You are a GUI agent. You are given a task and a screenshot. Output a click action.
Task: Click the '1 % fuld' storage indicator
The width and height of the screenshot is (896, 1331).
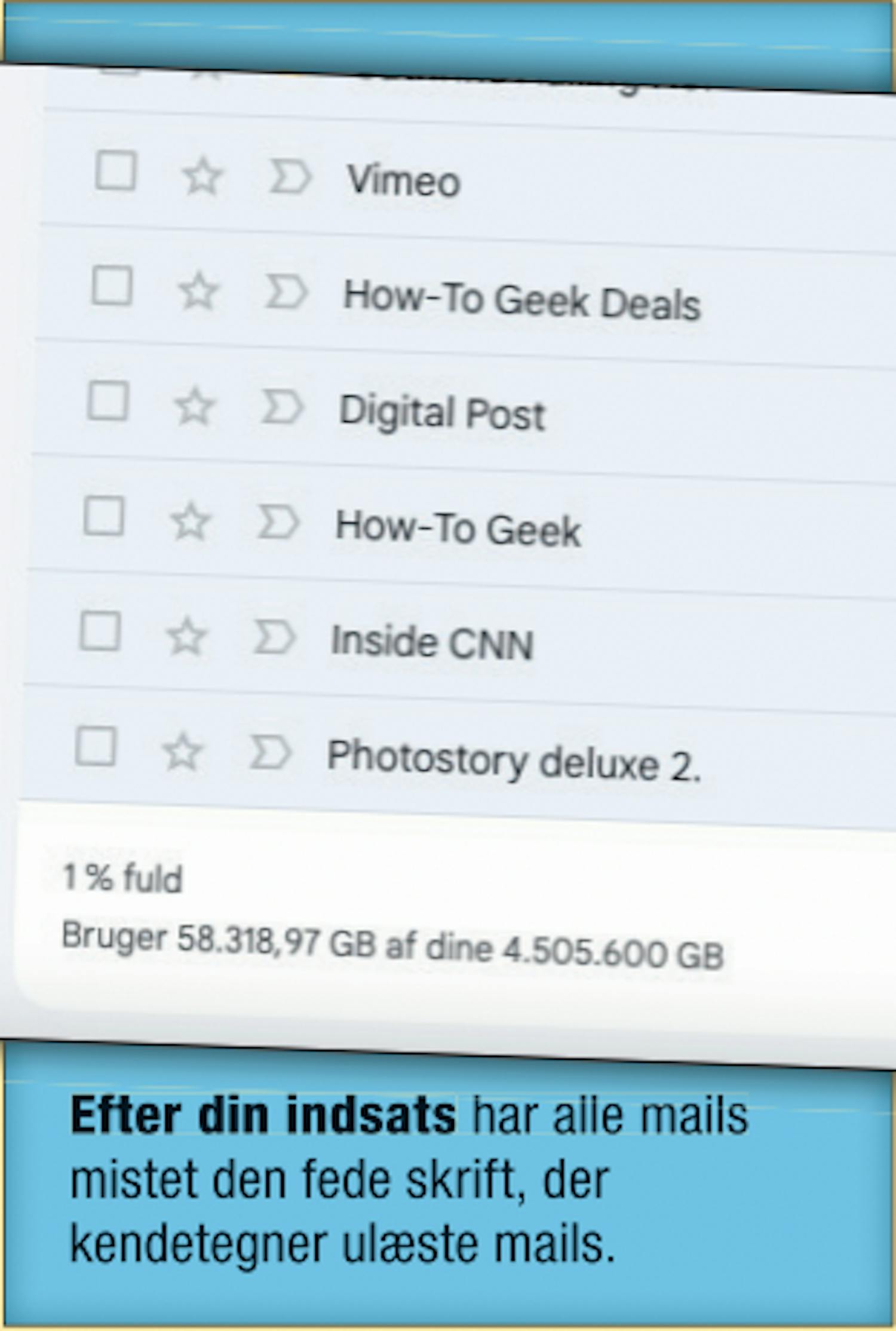tap(122, 878)
